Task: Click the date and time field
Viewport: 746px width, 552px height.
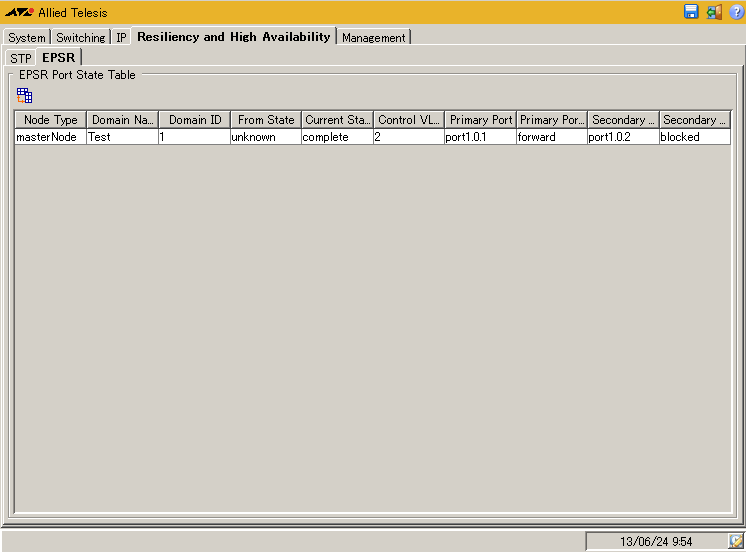Action: pos(655,541)
